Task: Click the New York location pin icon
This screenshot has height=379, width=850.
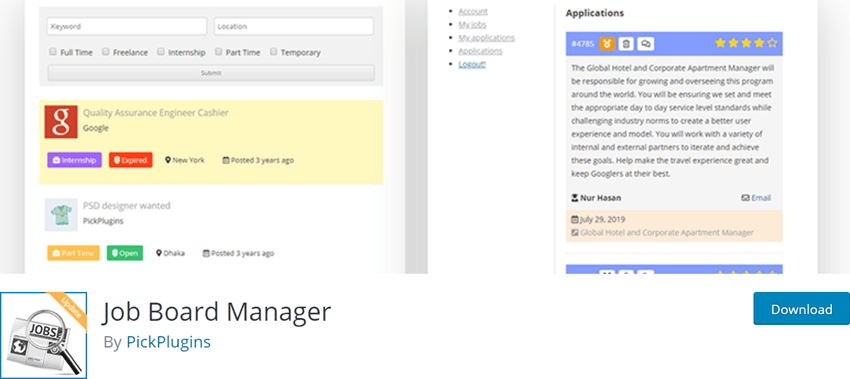Action: click(x=168, y=160)
